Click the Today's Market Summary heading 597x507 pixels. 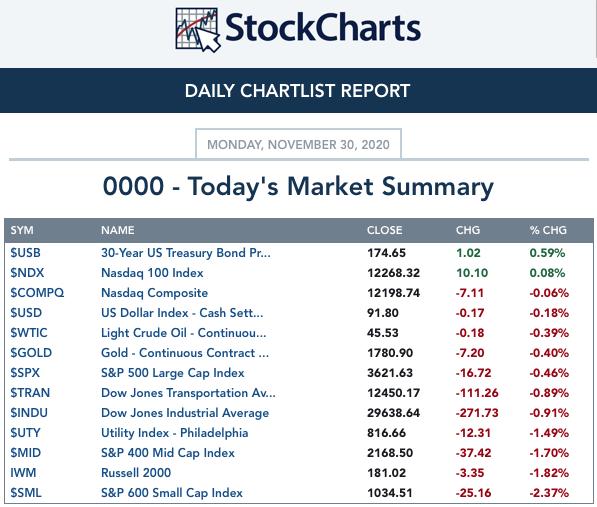click(x=298, y=187)
